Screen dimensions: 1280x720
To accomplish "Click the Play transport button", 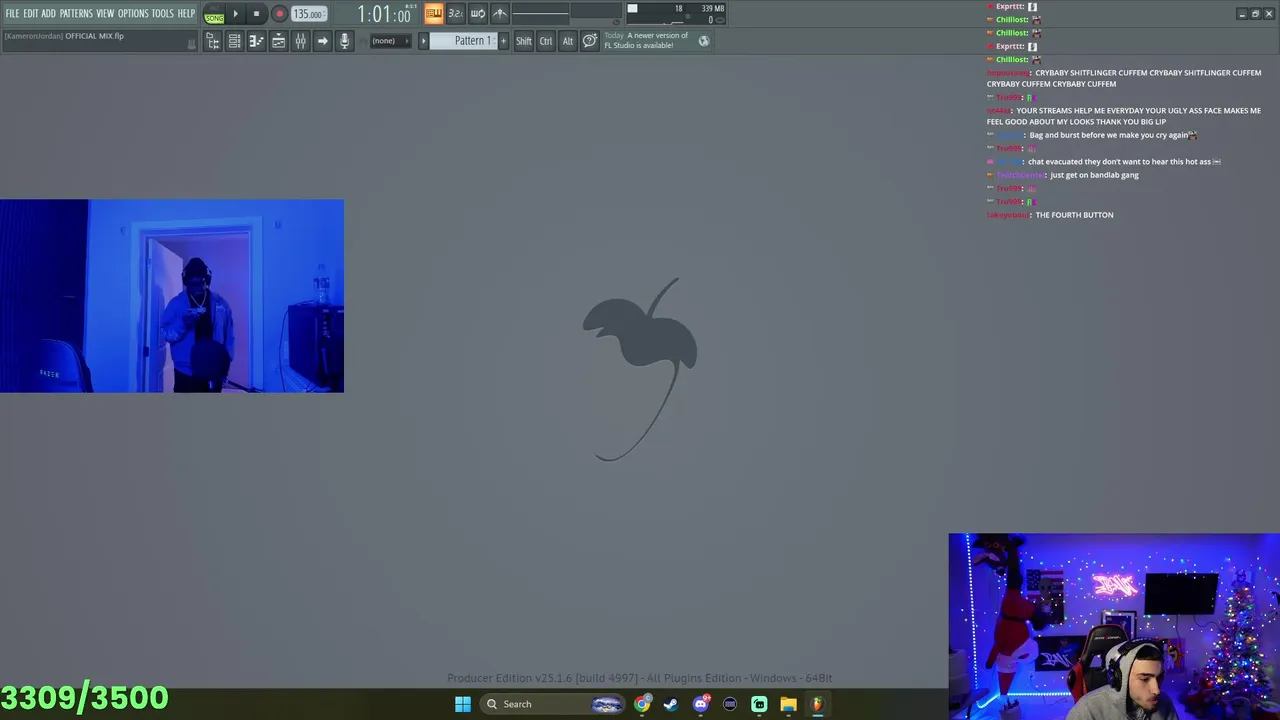I will tap(236, 14).
